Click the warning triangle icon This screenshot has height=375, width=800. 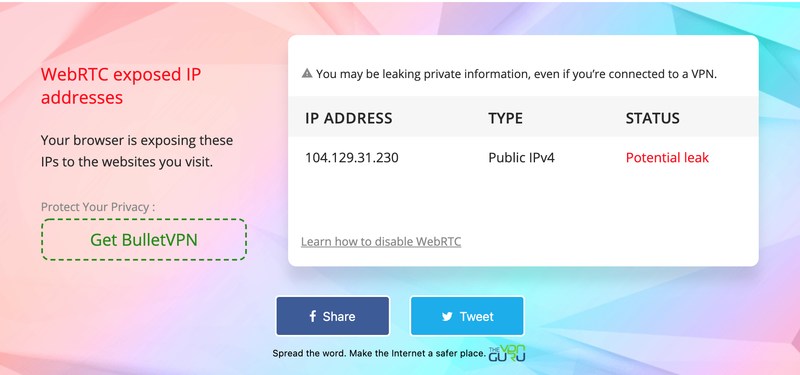coord(307,73)
